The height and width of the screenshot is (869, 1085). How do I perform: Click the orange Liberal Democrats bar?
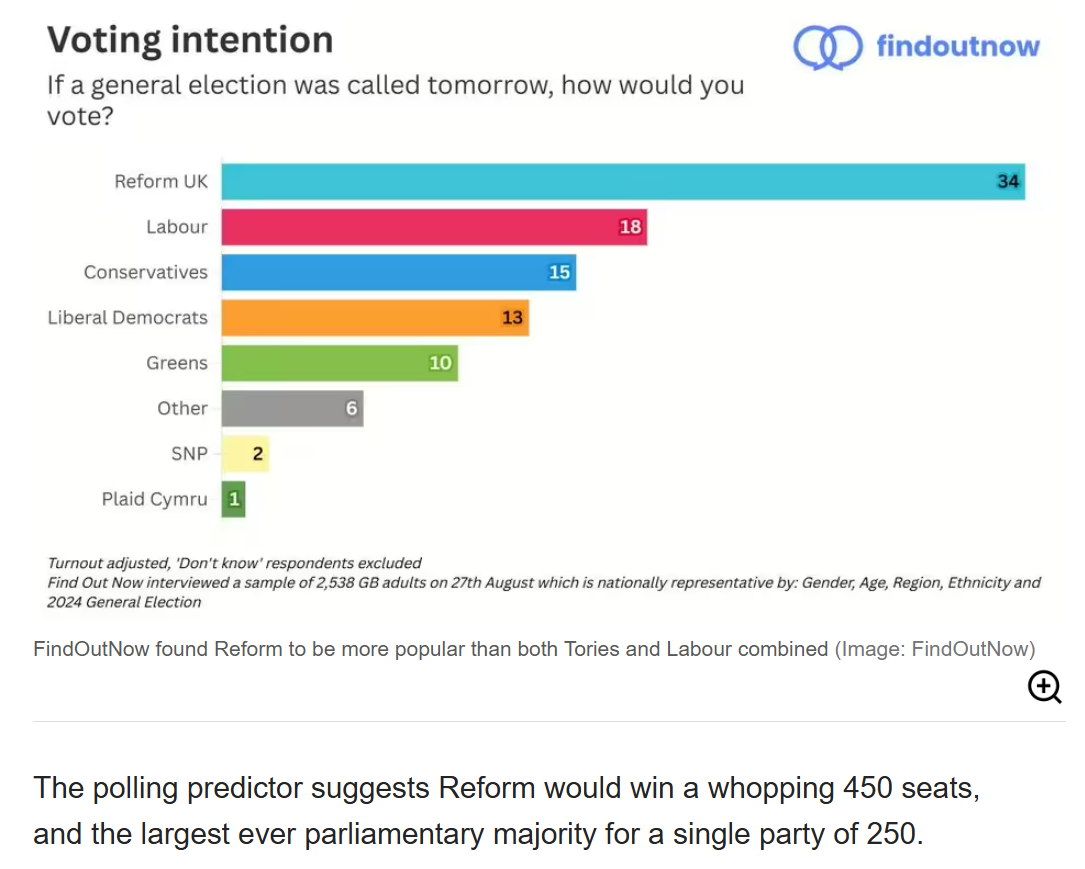360,318
